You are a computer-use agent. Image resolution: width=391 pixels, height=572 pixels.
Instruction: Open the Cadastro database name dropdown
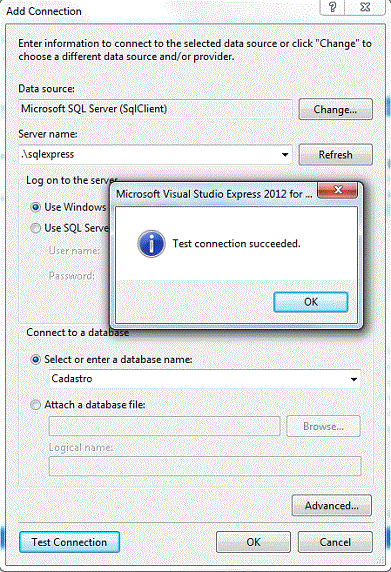tap(353, 379)
